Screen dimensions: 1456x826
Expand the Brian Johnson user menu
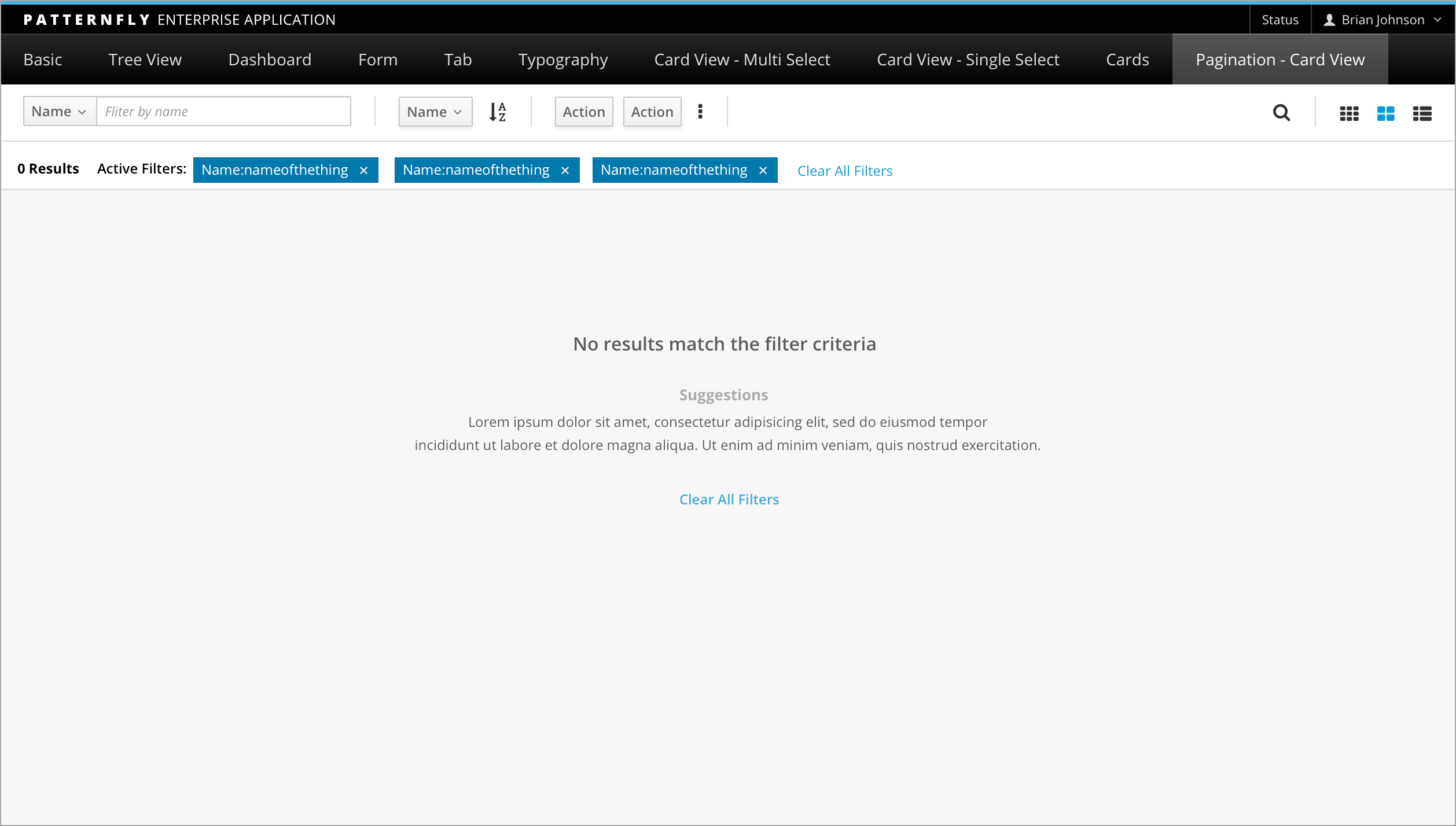(1437, 20)
